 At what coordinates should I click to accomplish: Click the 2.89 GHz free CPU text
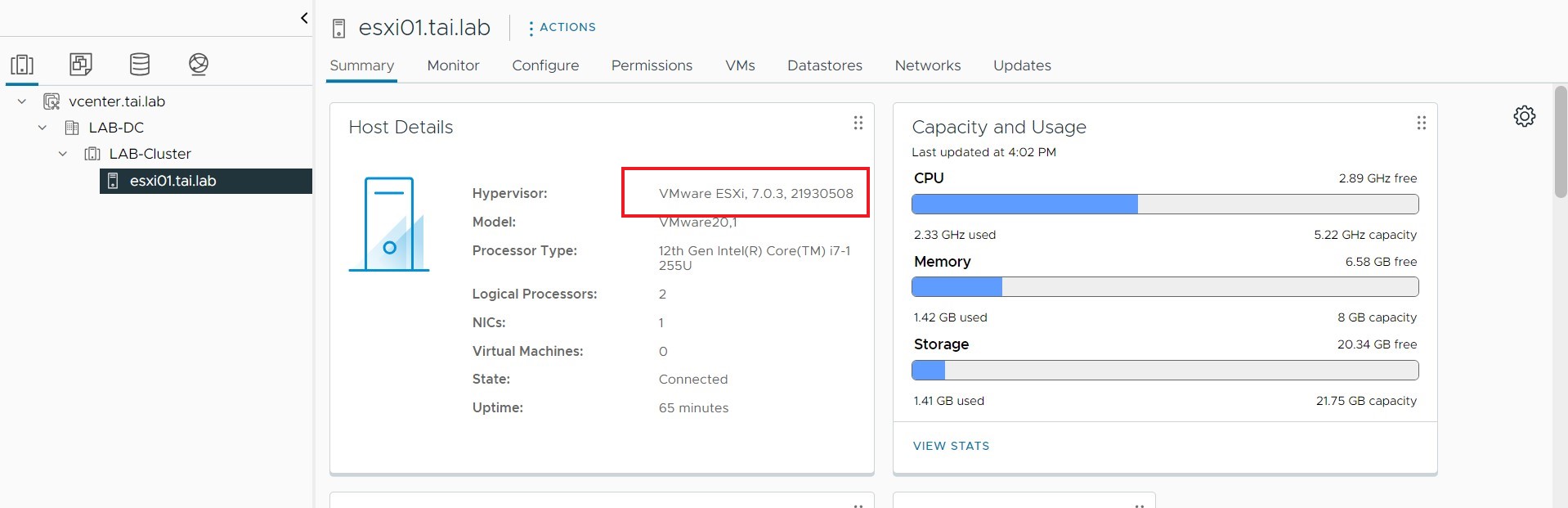[x=1378, y=178]
